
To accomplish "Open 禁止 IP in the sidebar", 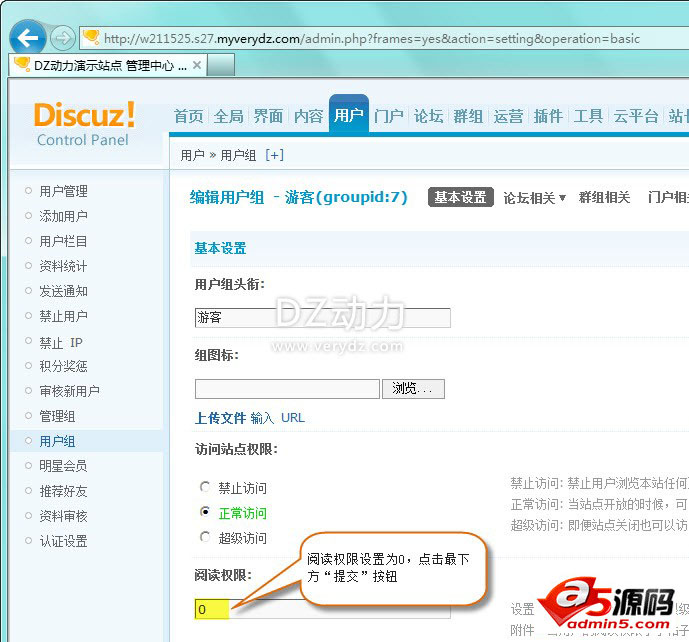I will [61, 342].
